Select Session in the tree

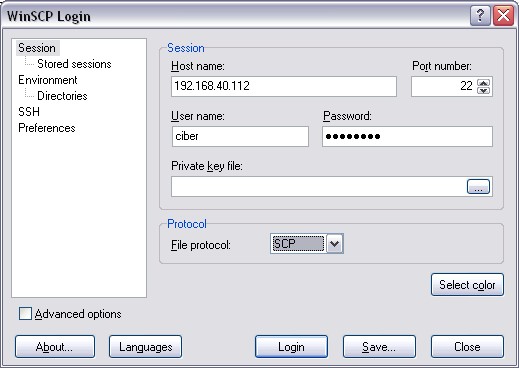tap(37, 48)
